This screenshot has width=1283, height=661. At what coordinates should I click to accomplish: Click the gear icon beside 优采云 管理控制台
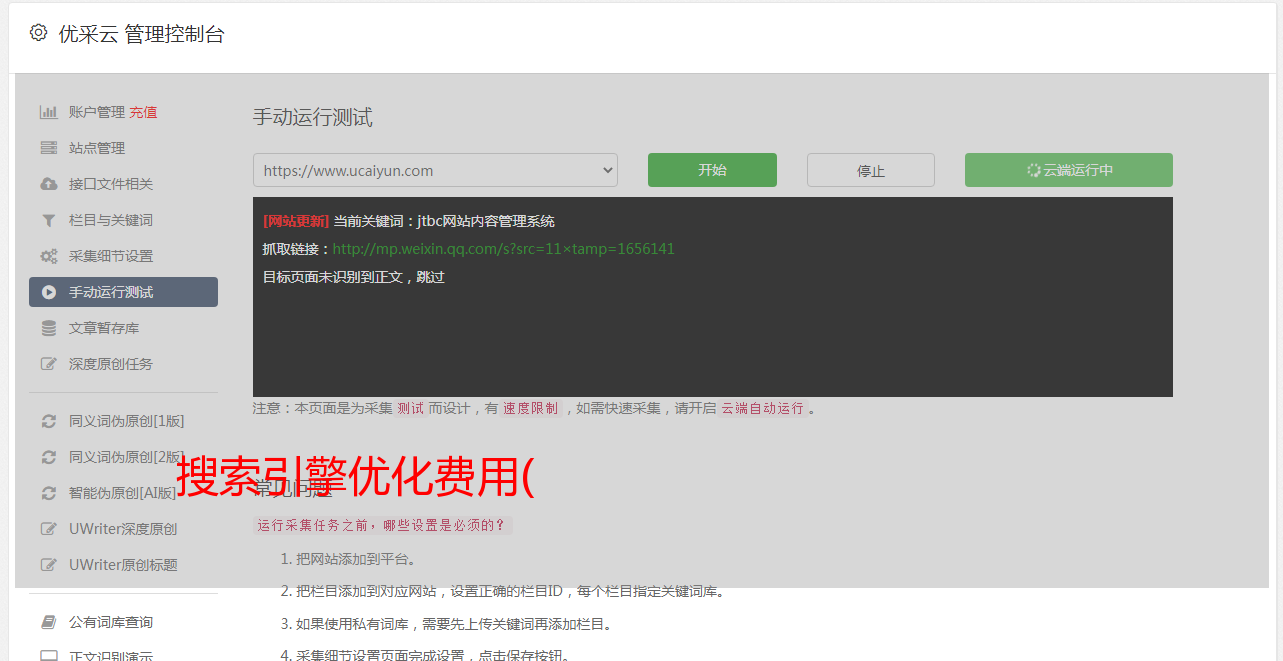[38, 33]
